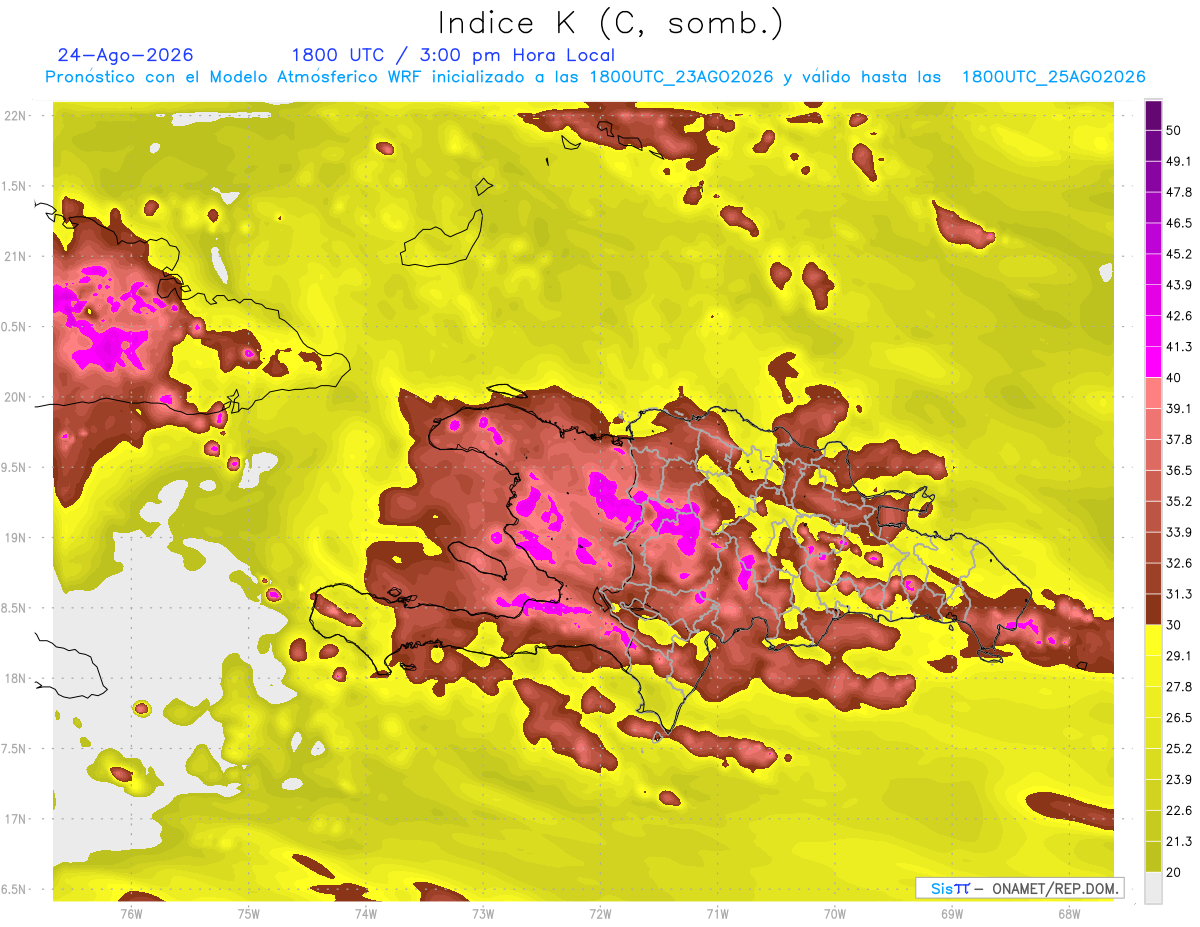Click the colorbar value '27.8'
This screenshot has height=927, width=1200.
[1178, 687]
